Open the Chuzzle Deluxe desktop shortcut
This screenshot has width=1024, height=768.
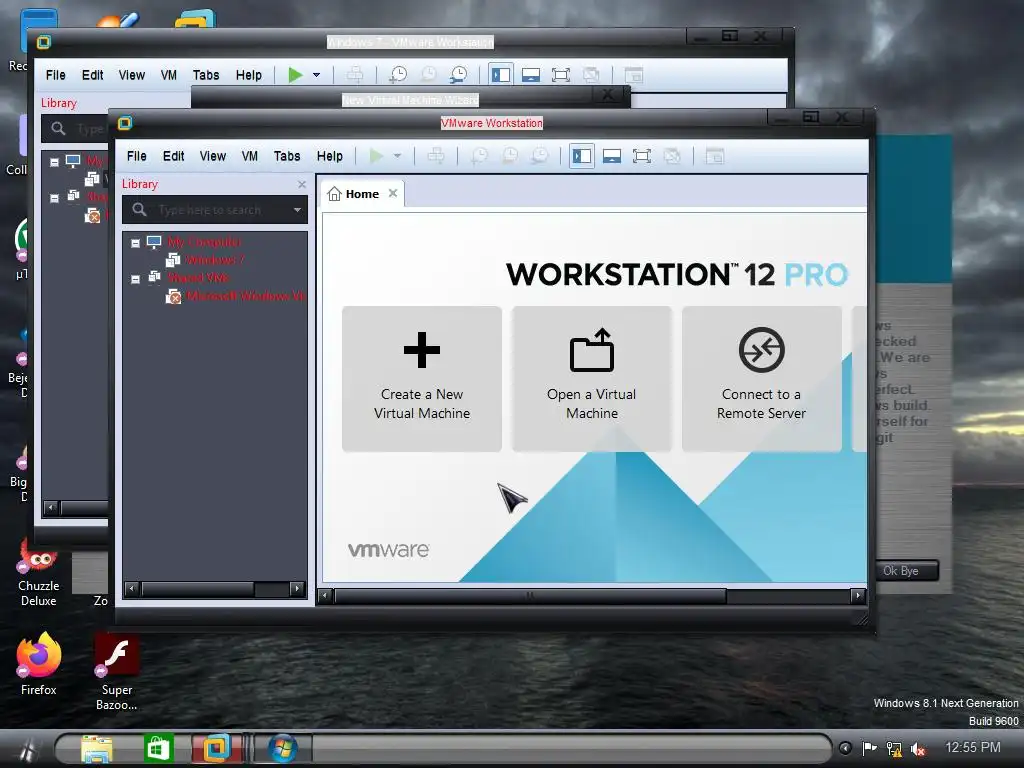pos(39,573)
